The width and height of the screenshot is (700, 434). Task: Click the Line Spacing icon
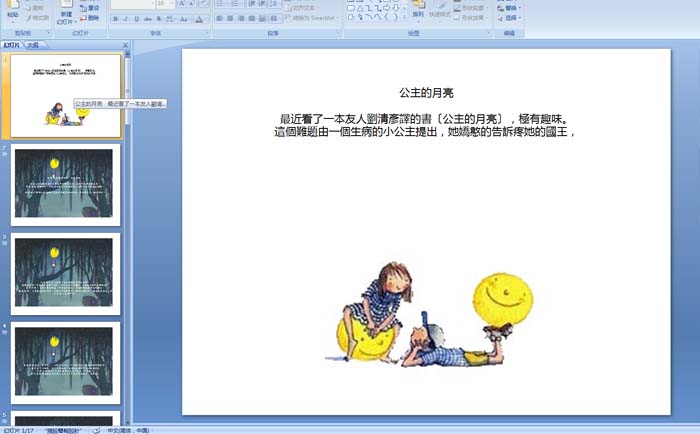[x=274, y=4]
